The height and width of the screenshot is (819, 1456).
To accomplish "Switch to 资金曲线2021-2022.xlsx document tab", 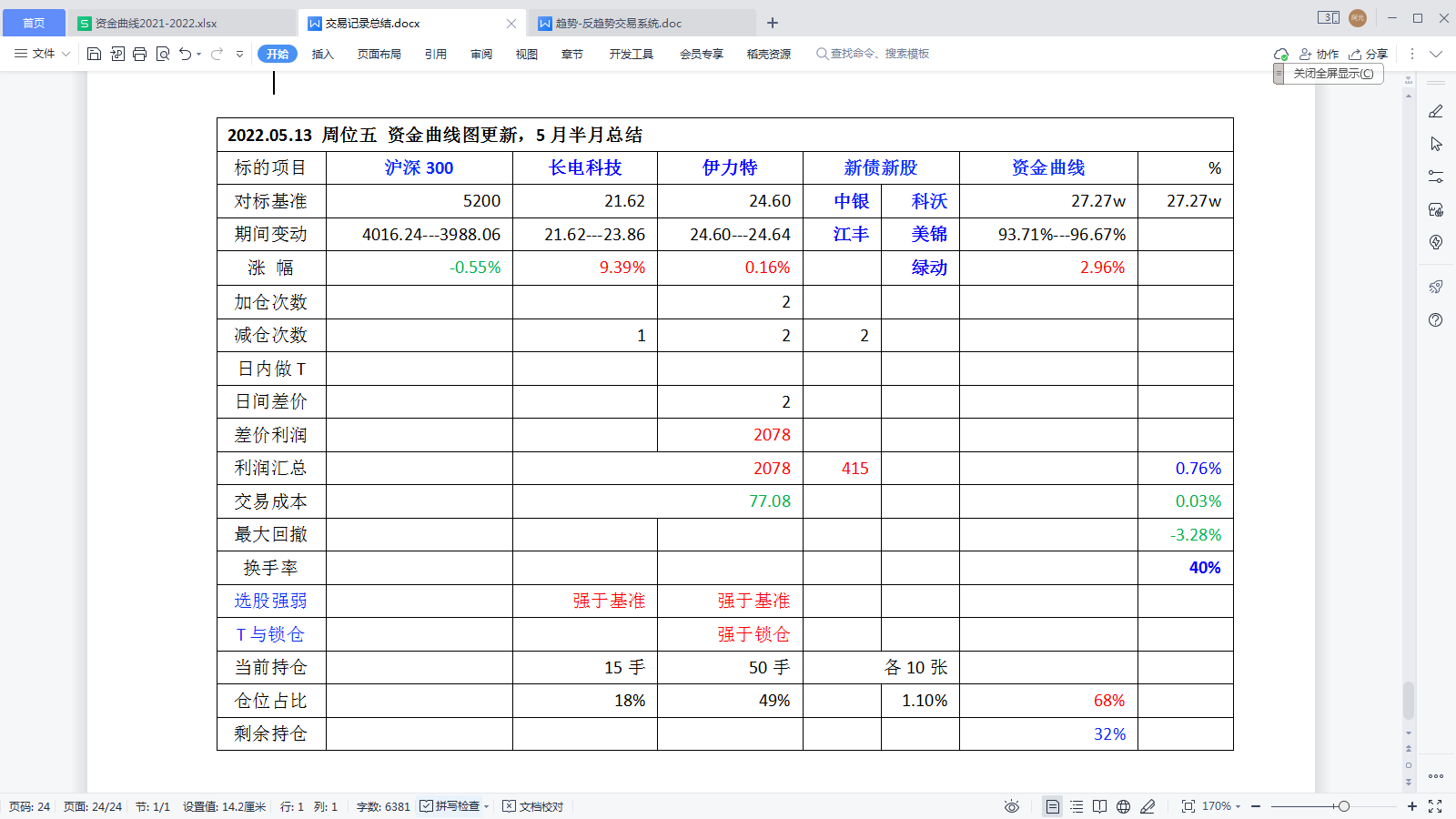I will click(x=182, y=23).
